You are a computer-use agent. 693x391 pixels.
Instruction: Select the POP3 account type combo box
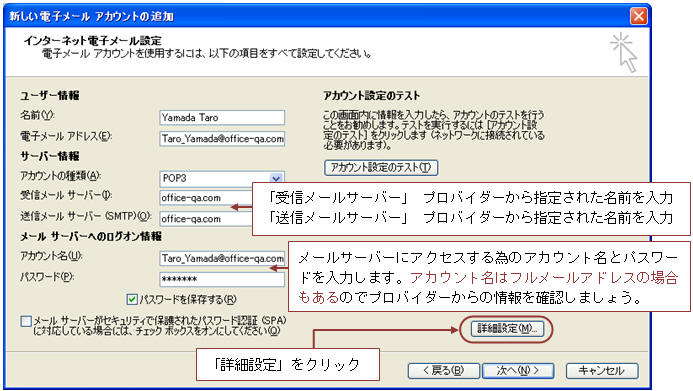click(221, 178)
